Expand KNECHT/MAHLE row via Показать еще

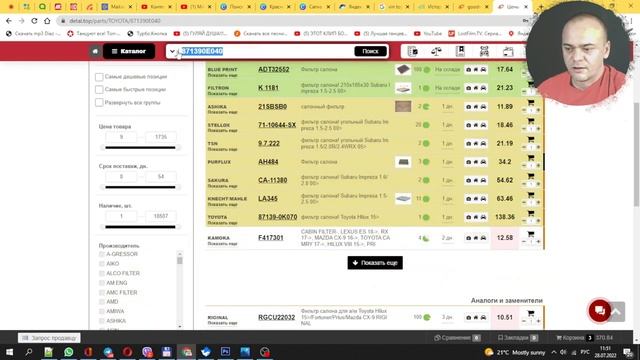tap(222, 204)
